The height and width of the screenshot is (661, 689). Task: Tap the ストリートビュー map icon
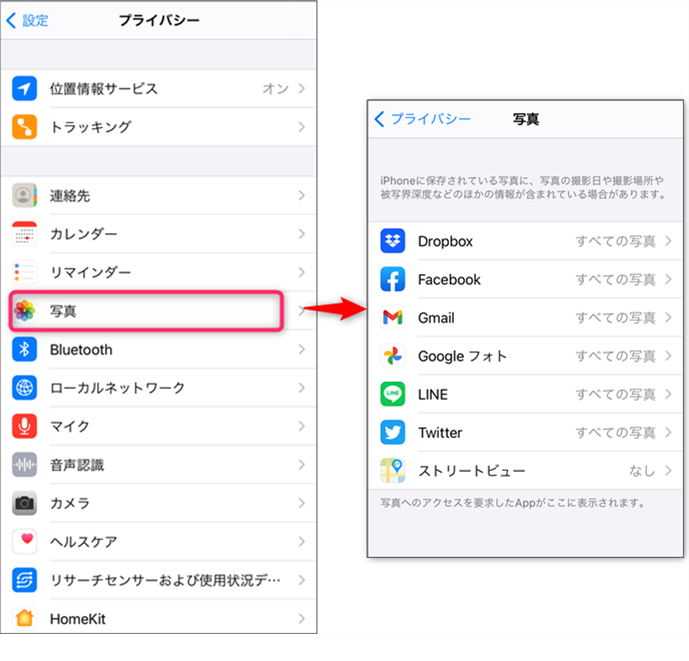click(392, 471)
